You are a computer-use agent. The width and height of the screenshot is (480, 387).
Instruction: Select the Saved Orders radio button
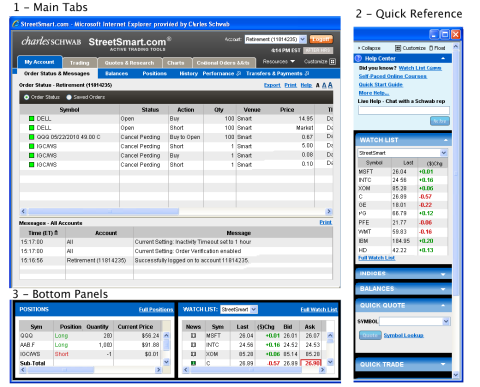[69, 97]
